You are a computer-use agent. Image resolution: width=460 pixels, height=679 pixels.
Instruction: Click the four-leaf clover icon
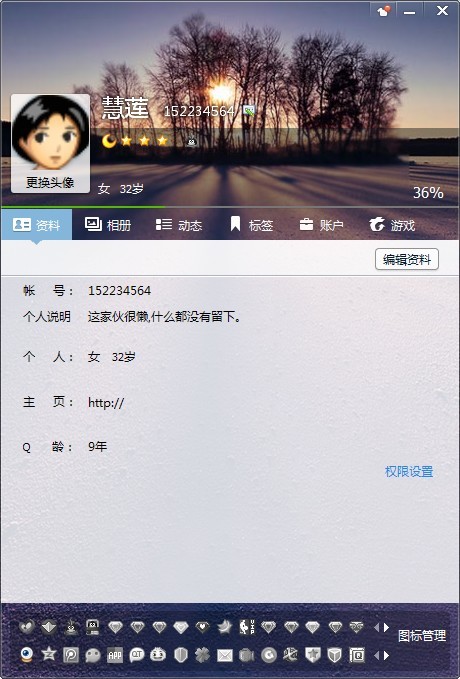pos(202,655)
